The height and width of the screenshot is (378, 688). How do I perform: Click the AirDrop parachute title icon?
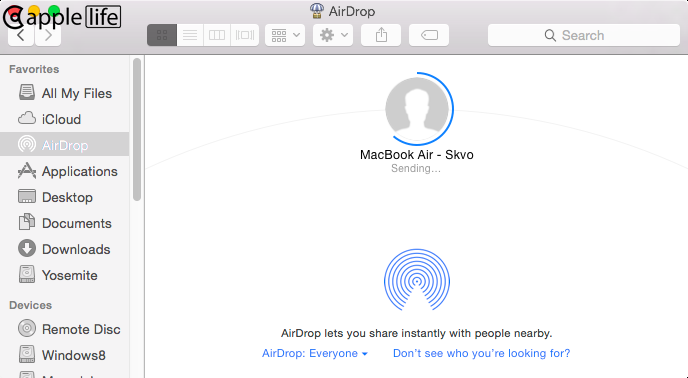click(x=317, y=11)
